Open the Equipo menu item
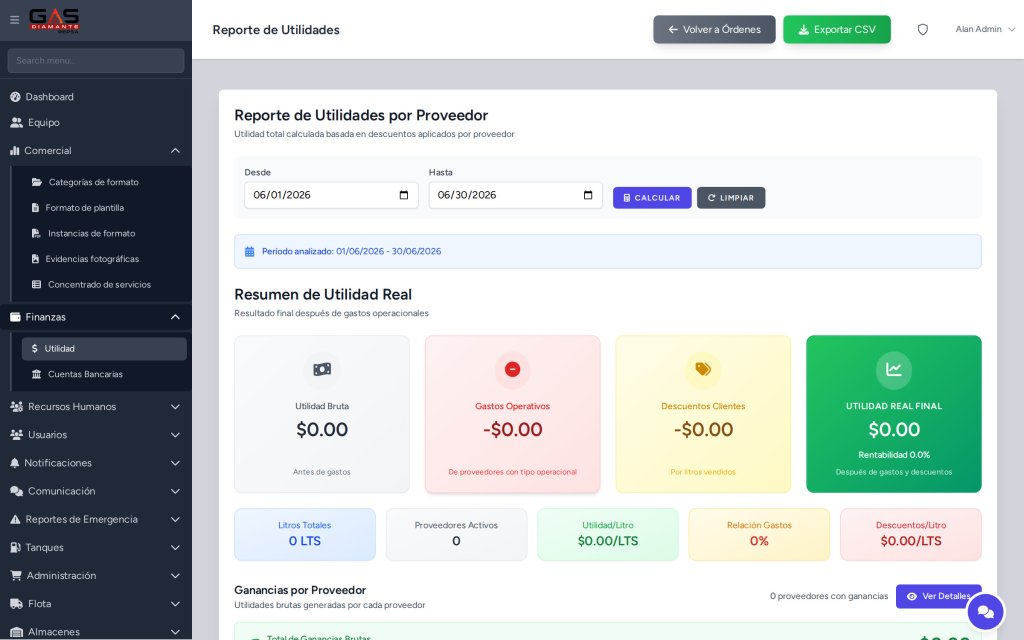This screenshot has width=1024, height=640. point(95,122)
